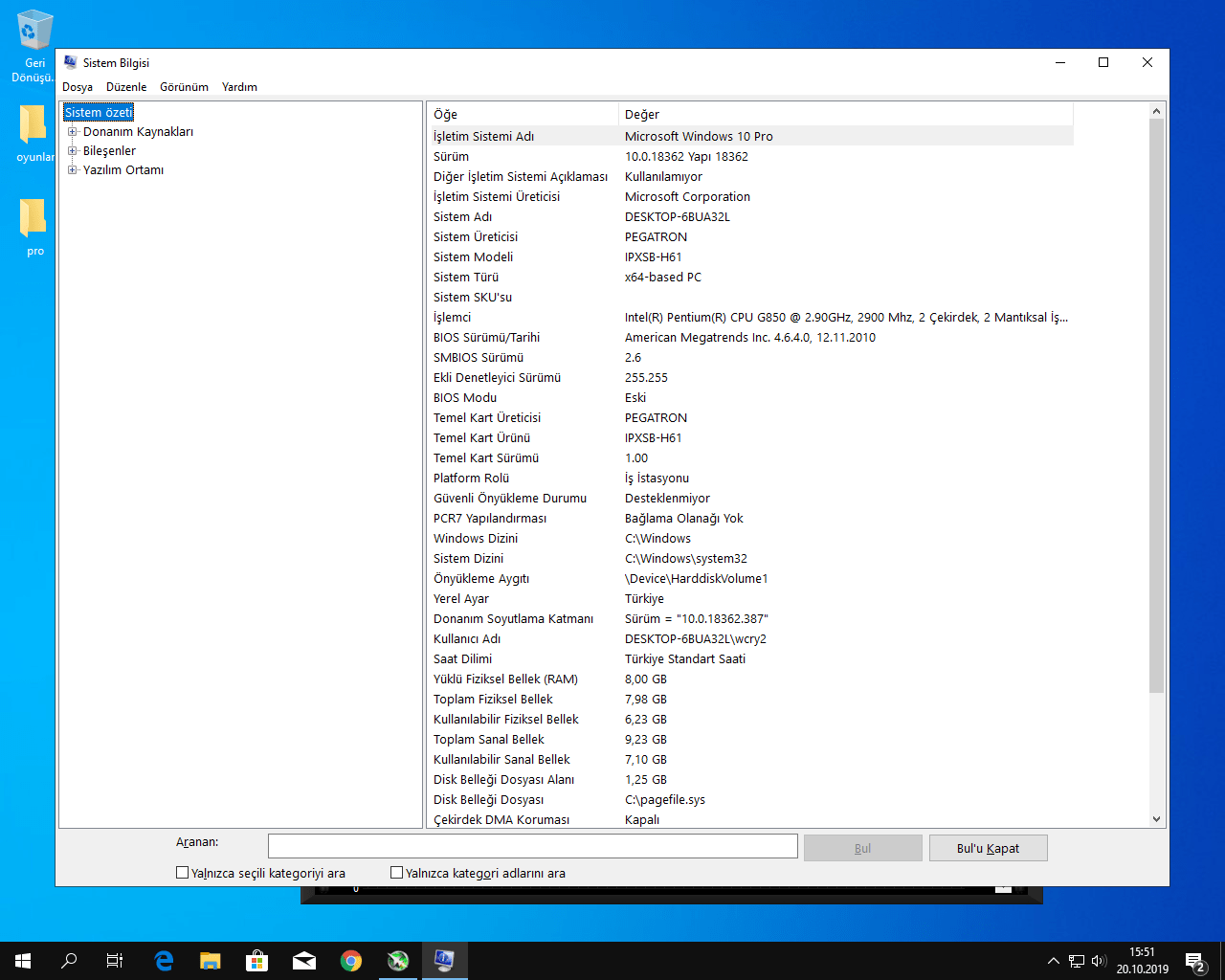This screenshot has height=980, width=1225.
Task: Open the Dosya menu
Action: [x=78, y=87]
